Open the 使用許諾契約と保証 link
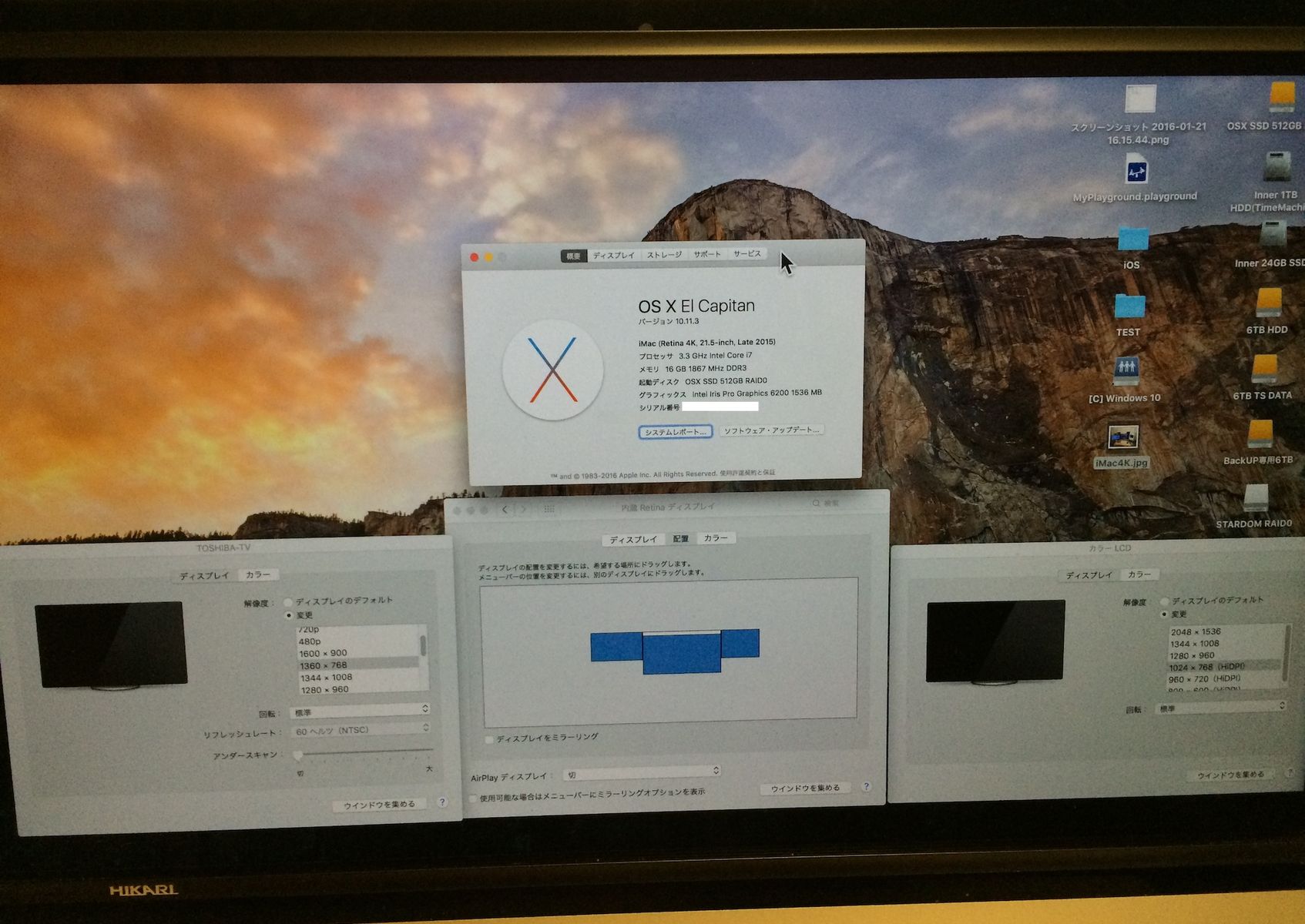 tap(747, 473)
